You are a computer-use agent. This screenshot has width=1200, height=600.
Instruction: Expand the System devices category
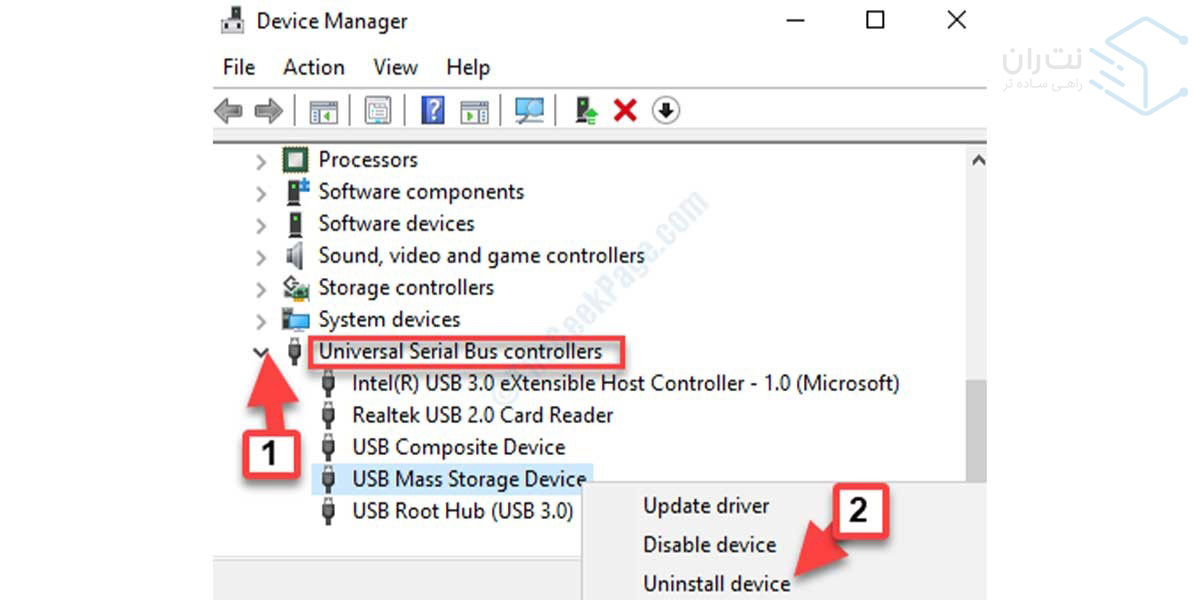click(x=261, y=321)
